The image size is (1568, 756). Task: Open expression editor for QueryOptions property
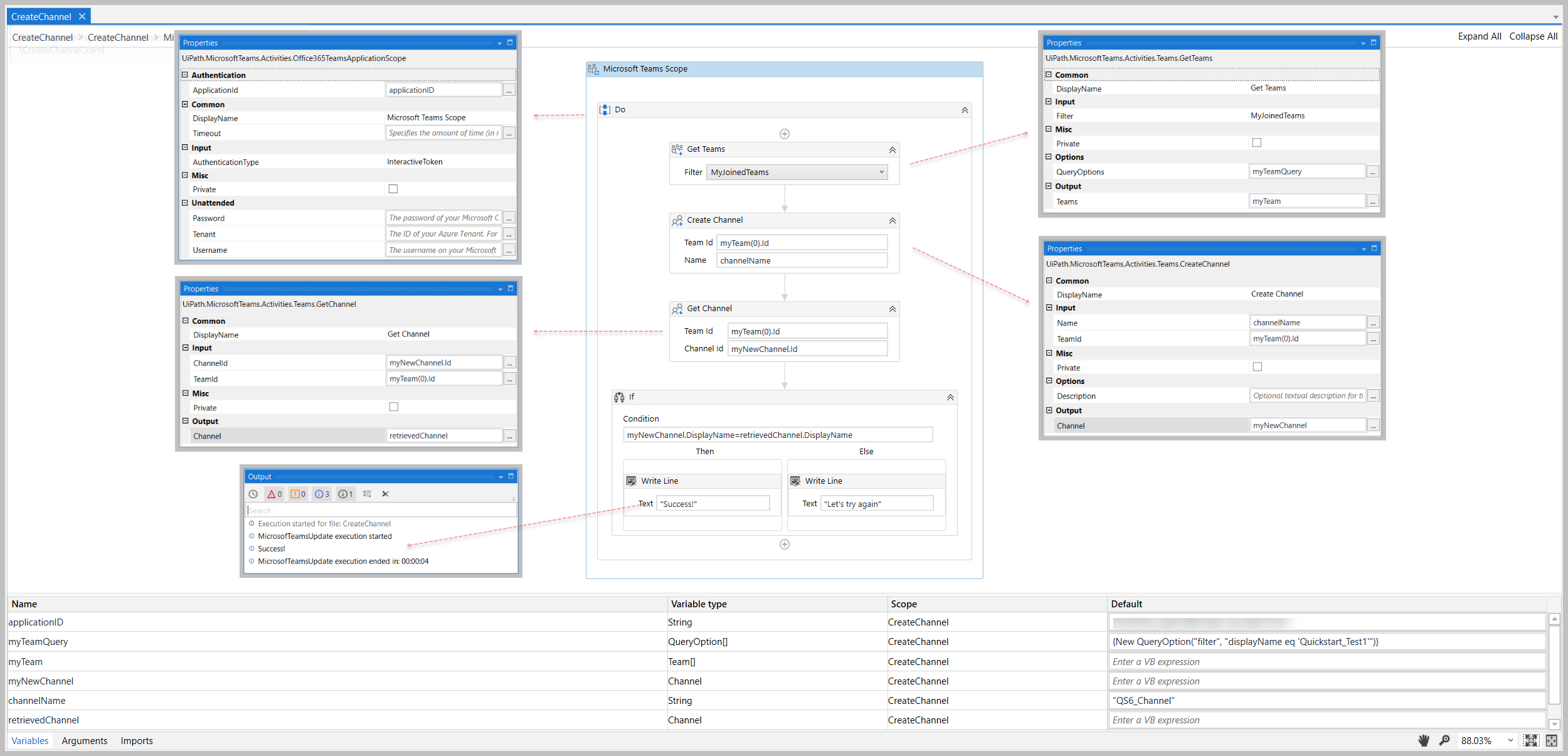[1373, 172]
